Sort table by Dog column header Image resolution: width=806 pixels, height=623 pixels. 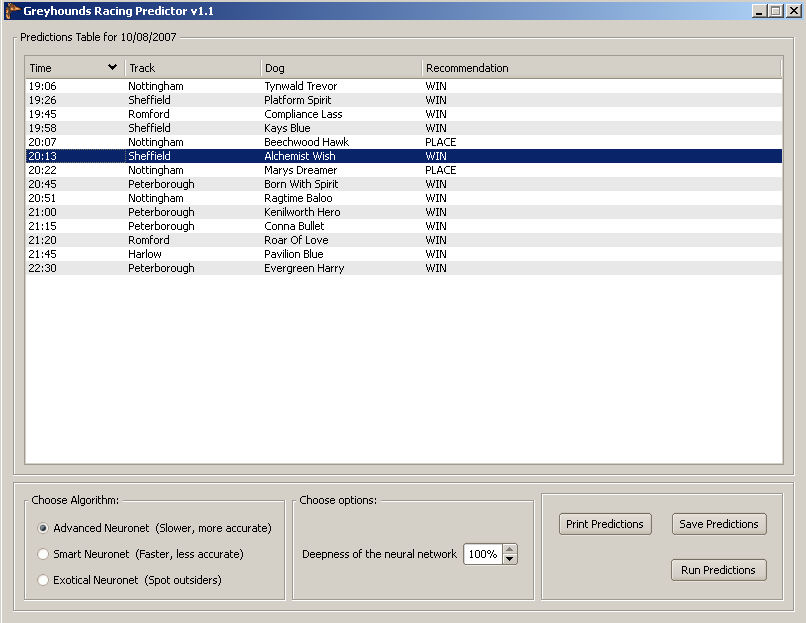[x=340, y=68]
